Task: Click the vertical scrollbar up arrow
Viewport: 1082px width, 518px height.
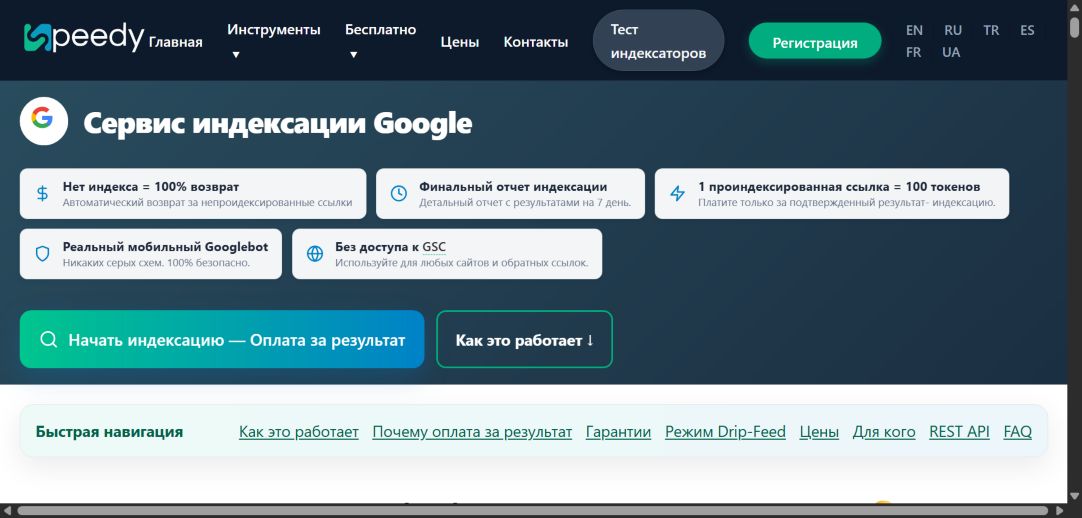Action: point(1075,6)
